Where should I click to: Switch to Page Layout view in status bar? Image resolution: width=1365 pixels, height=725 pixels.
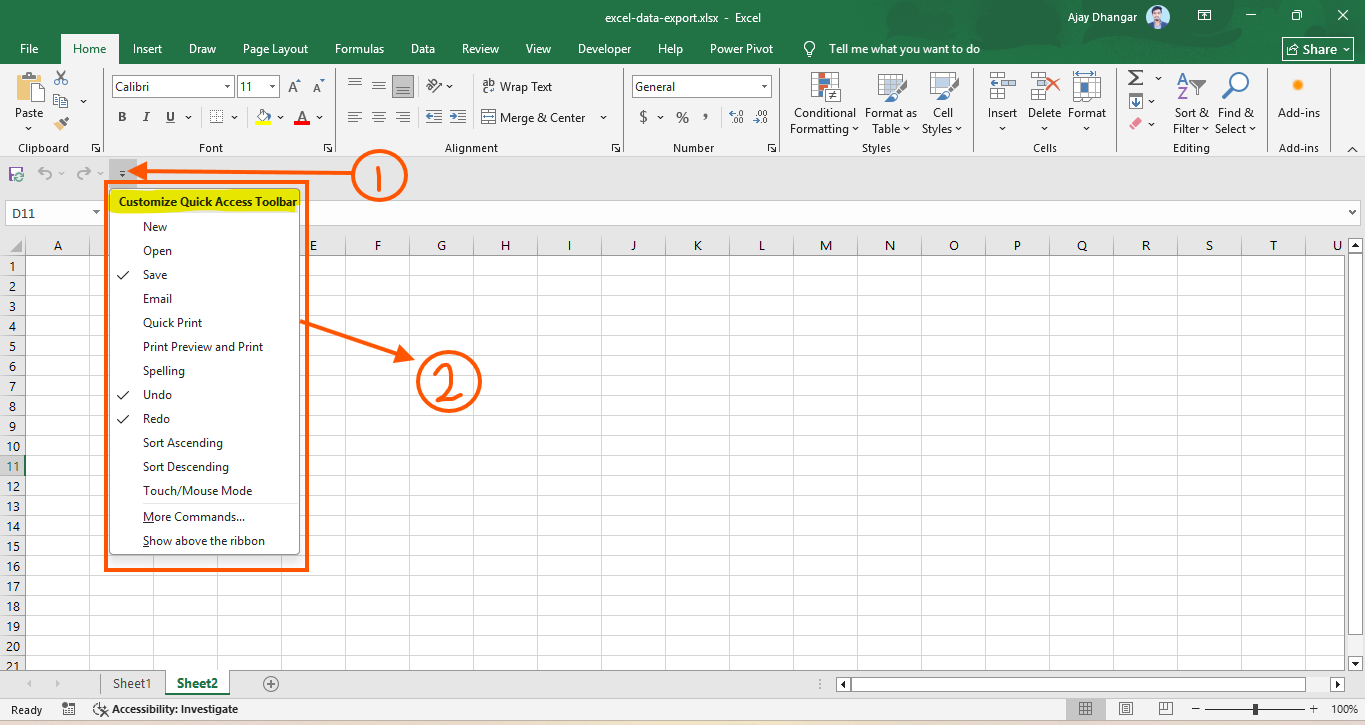tap(1127, 709)
